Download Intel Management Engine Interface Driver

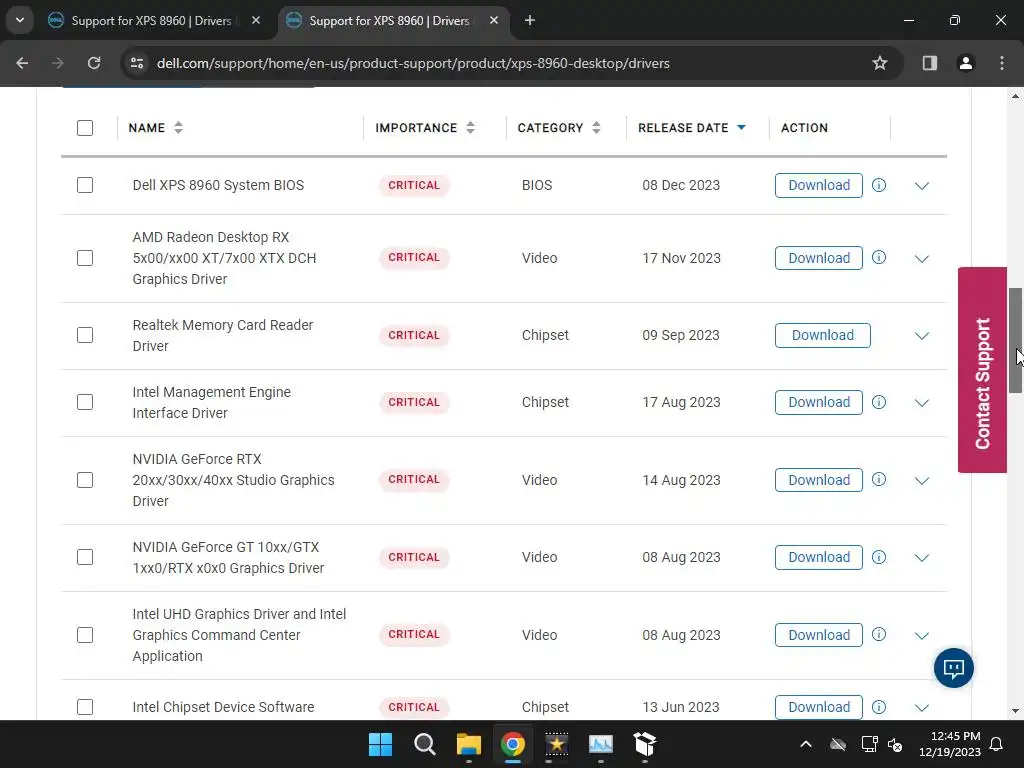point(818,402)
